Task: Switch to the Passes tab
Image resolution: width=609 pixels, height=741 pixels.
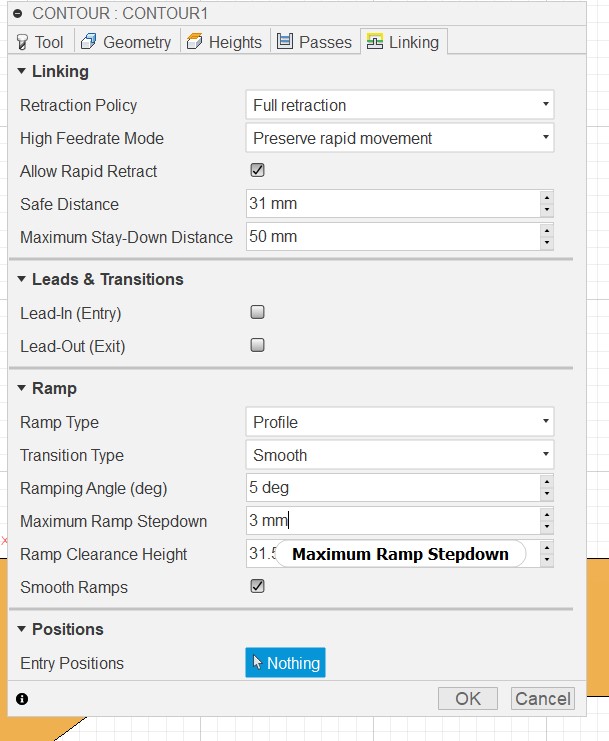Action: [x=314, y=42]
